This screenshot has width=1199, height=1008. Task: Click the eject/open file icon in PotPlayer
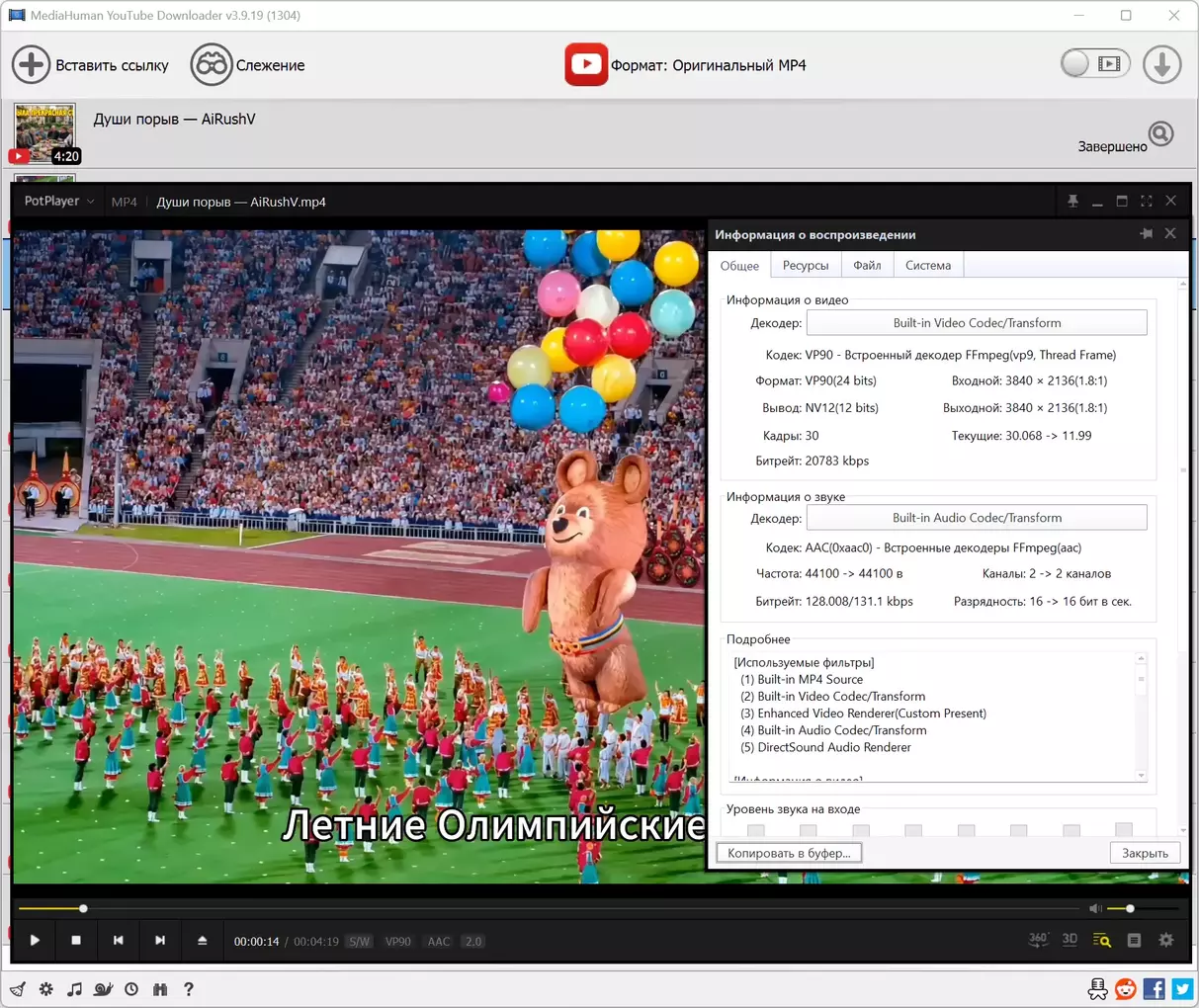[x=203, y=941]
